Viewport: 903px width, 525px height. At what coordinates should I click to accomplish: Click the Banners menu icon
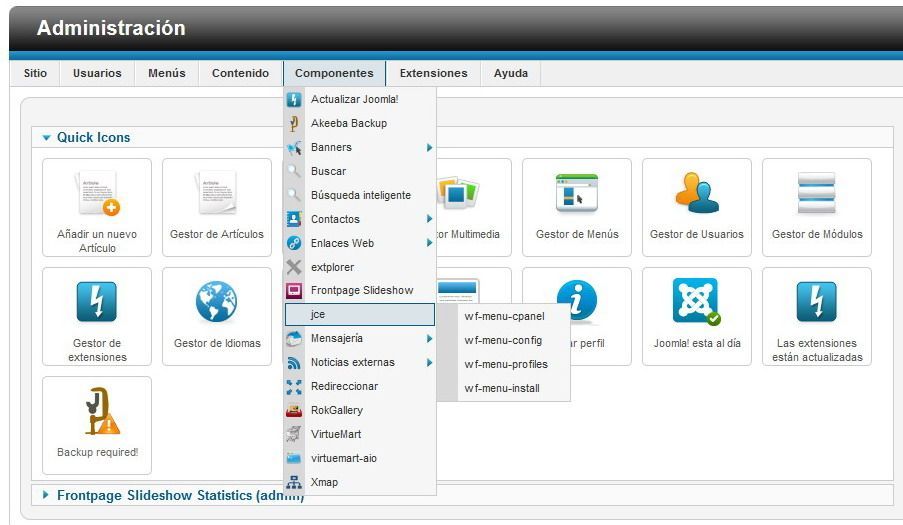point(294,147)
